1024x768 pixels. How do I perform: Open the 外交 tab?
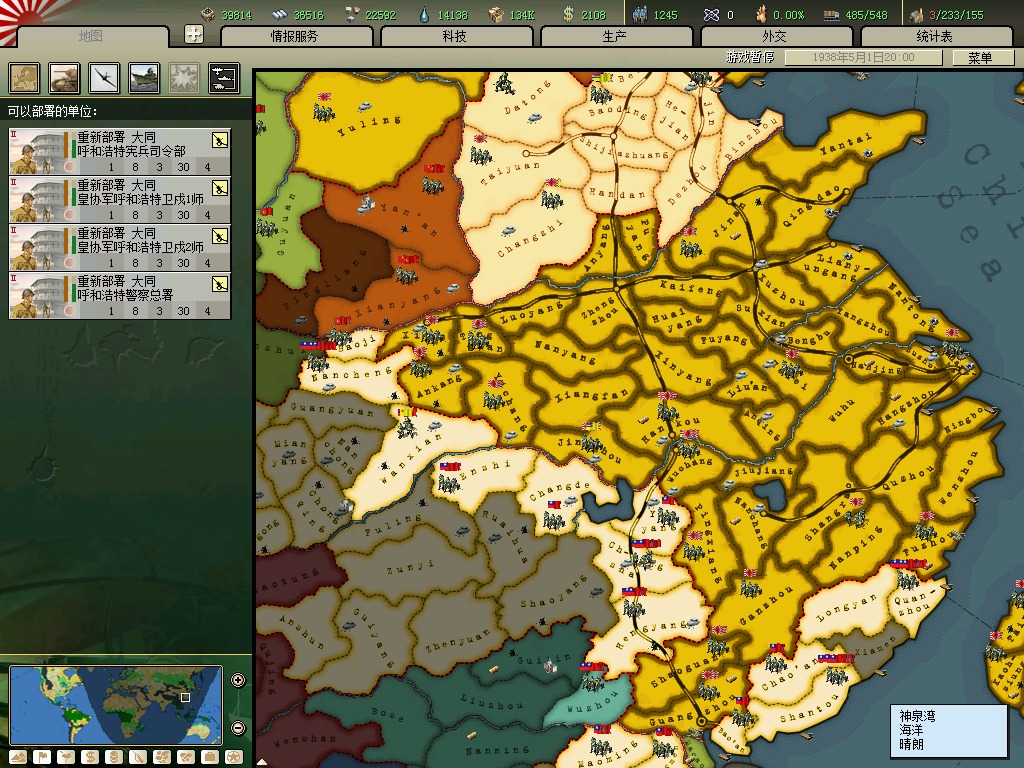coord(775,37)
